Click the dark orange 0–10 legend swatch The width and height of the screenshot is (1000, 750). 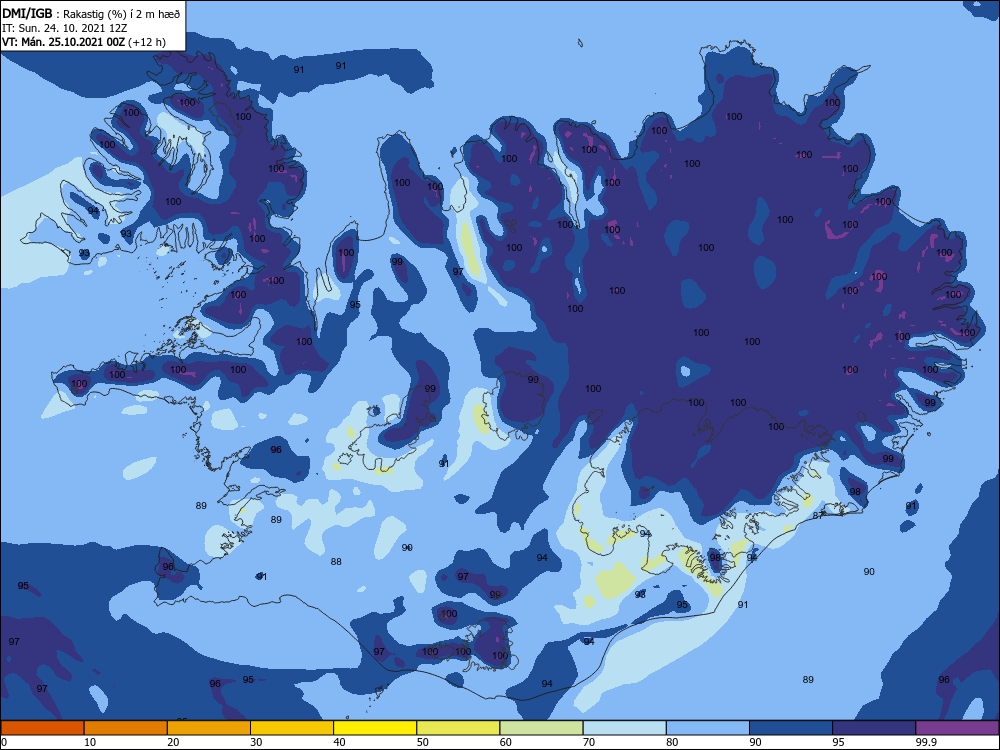click(x=42, y=728)
